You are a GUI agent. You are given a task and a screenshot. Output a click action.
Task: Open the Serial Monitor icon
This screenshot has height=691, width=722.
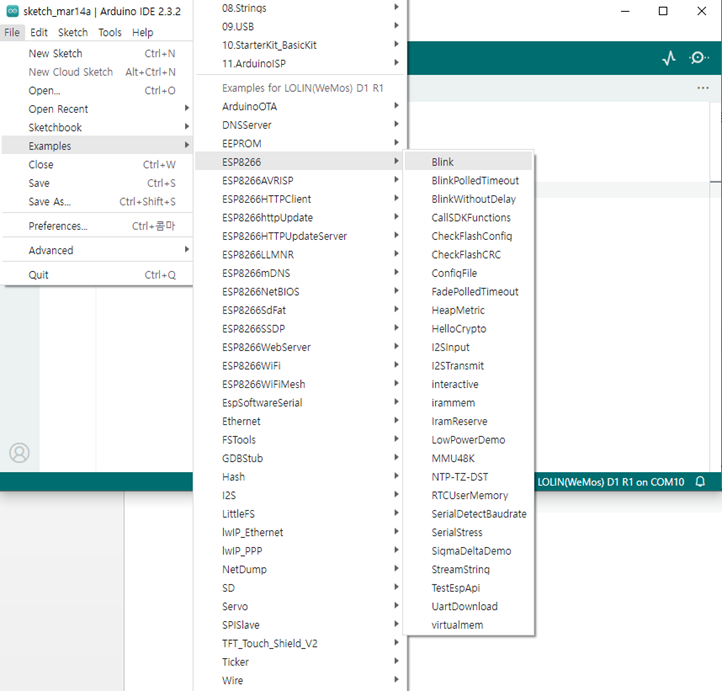click(699, 58)
